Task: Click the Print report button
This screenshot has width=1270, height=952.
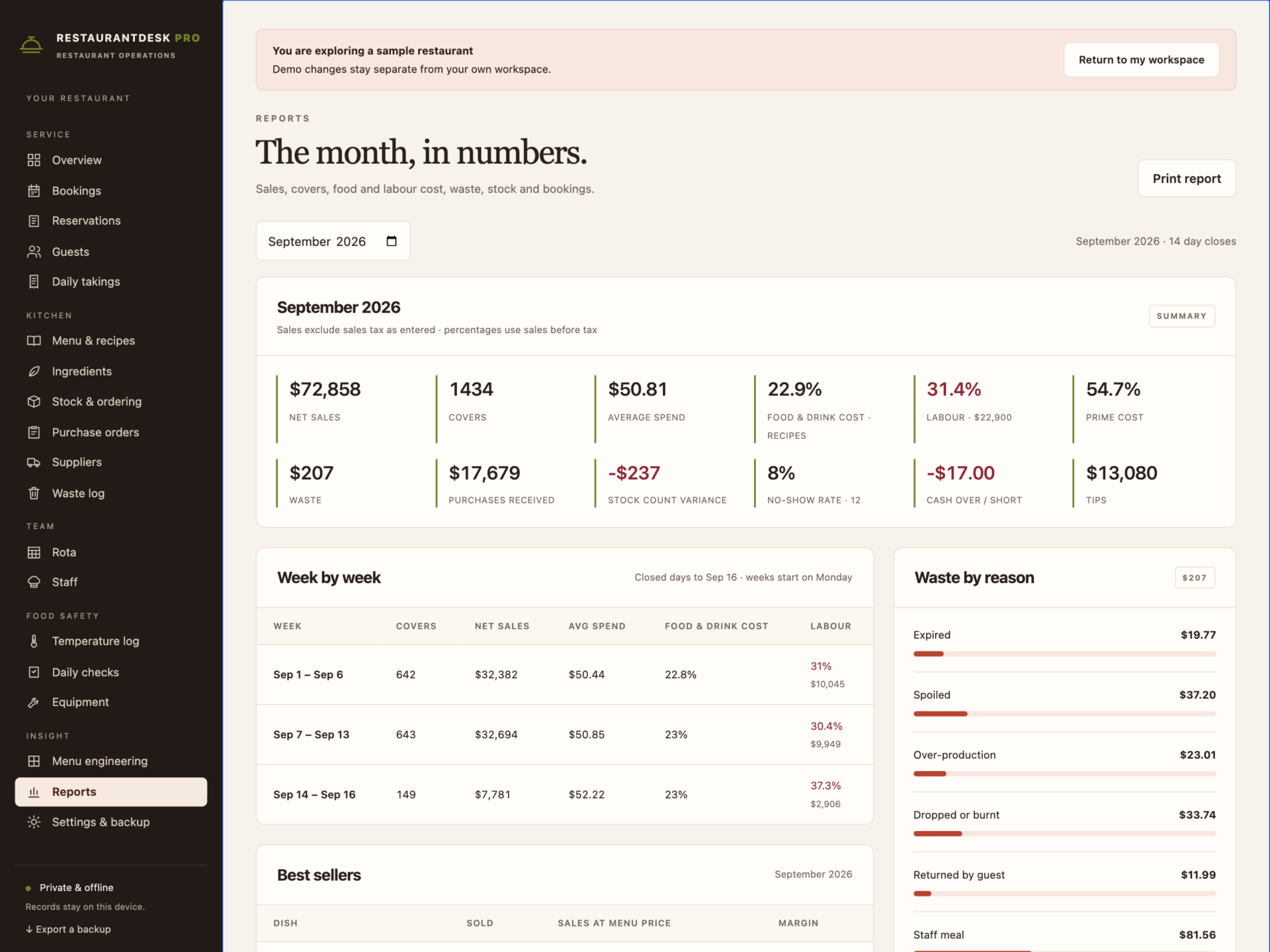Action: (1187, 178)
